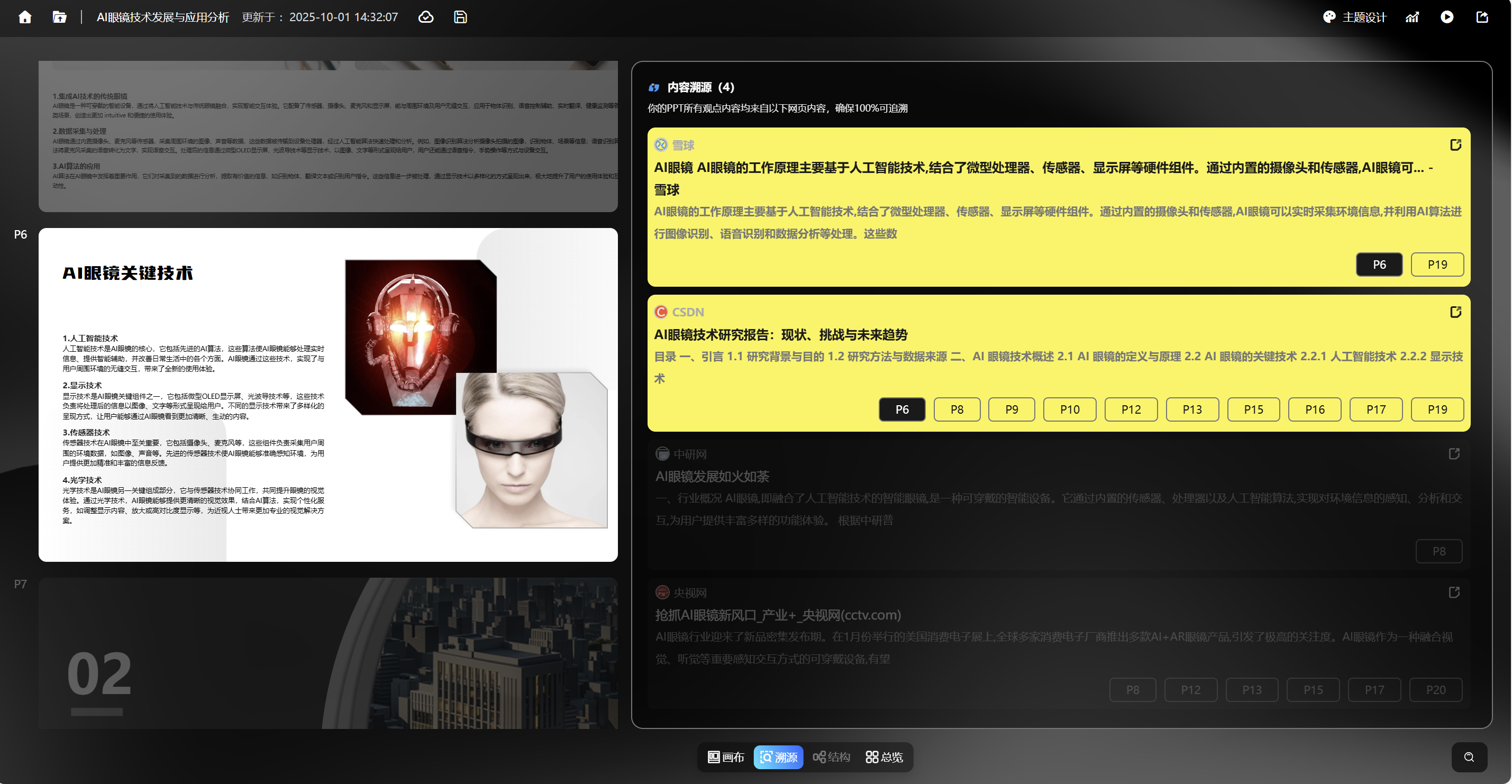
Task: Click the search magnifier button
Action: [x=1469, y=757]
